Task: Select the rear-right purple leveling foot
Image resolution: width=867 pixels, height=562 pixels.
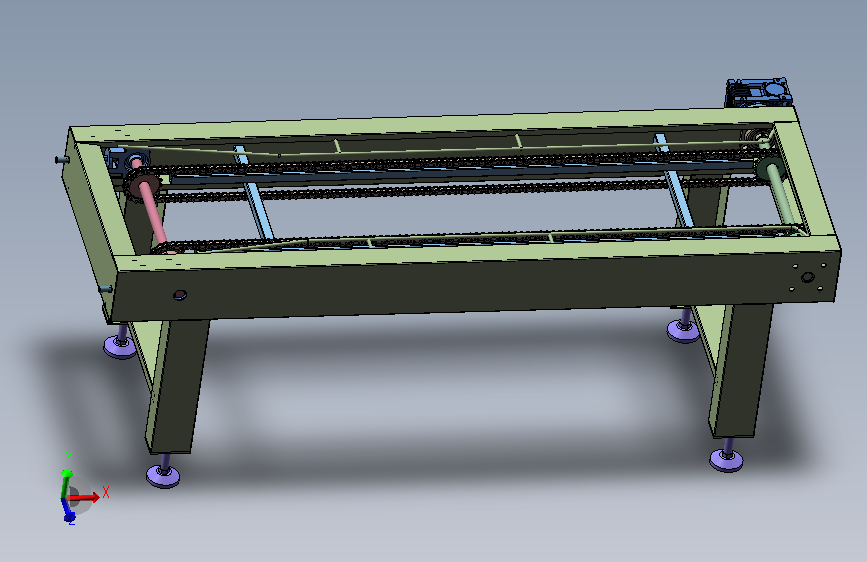Action: [683, 326]
